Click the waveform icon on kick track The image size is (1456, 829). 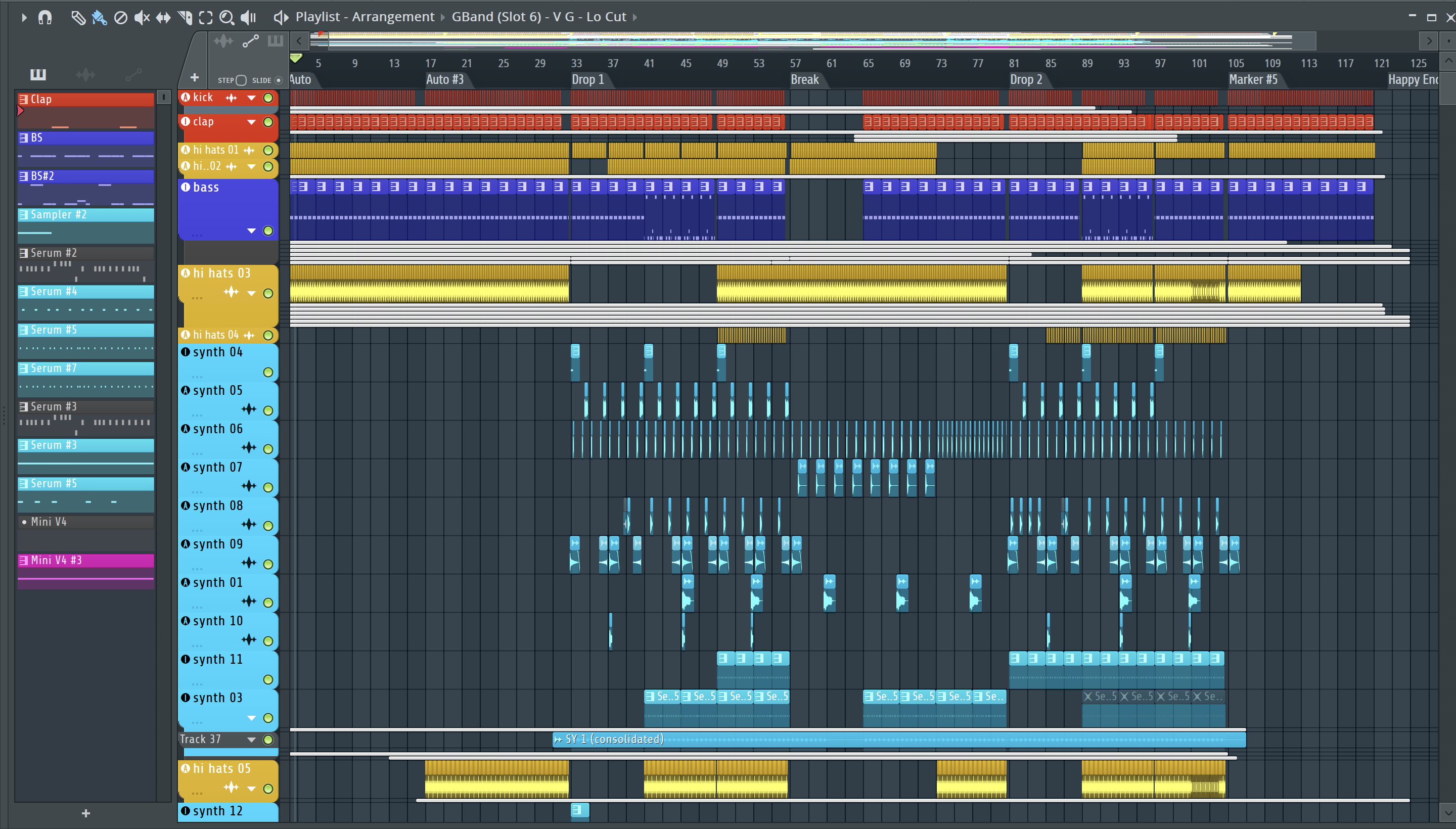(231, 98)
